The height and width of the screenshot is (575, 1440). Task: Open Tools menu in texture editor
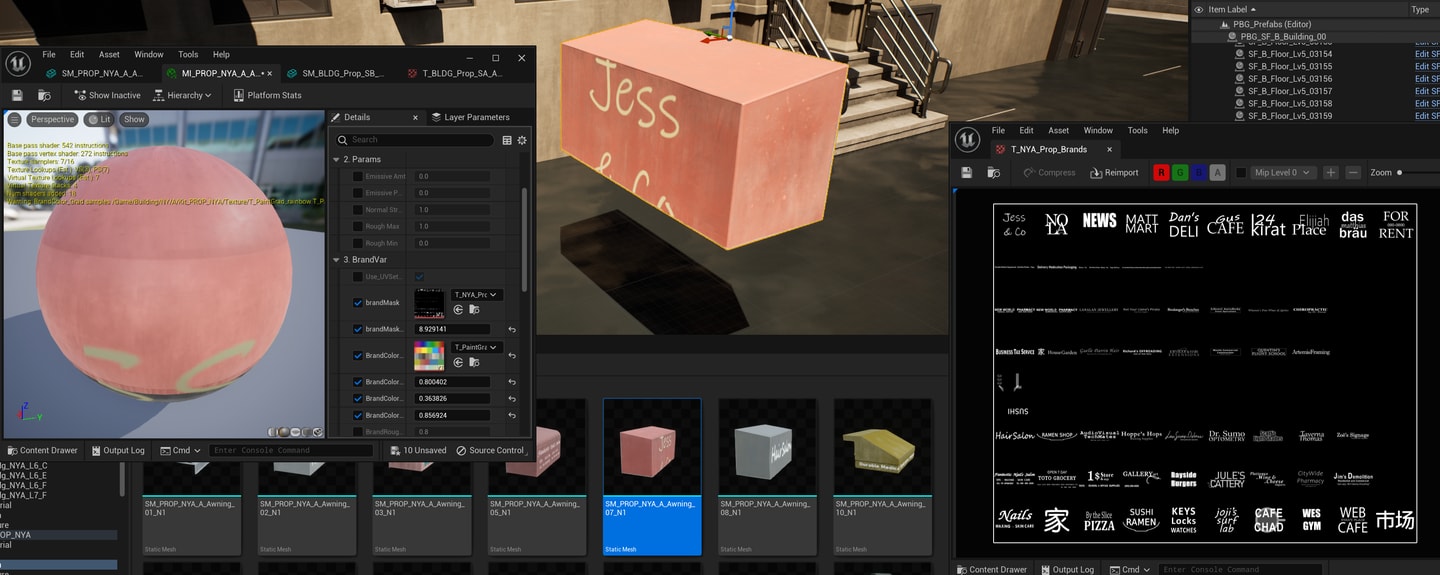pos(1138,130)
